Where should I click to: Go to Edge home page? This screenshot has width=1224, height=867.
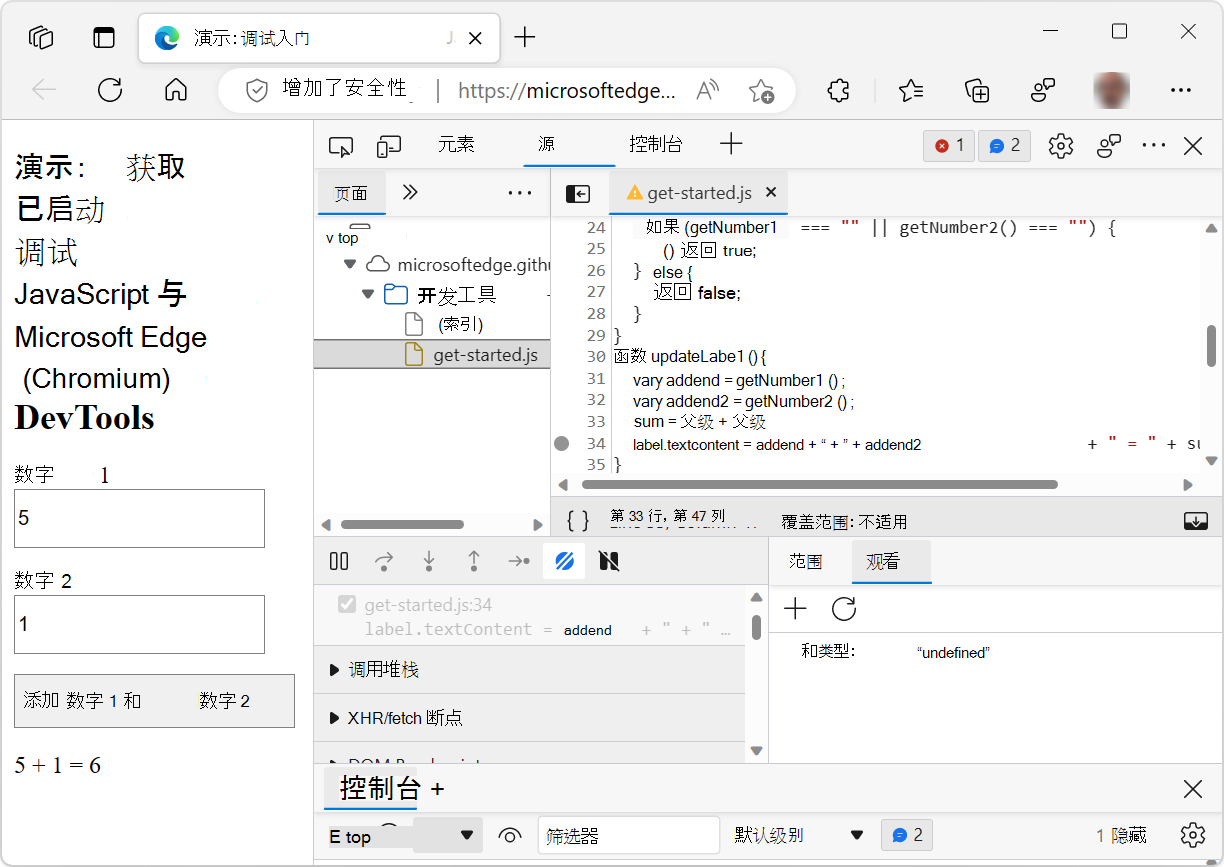[176, 90]
